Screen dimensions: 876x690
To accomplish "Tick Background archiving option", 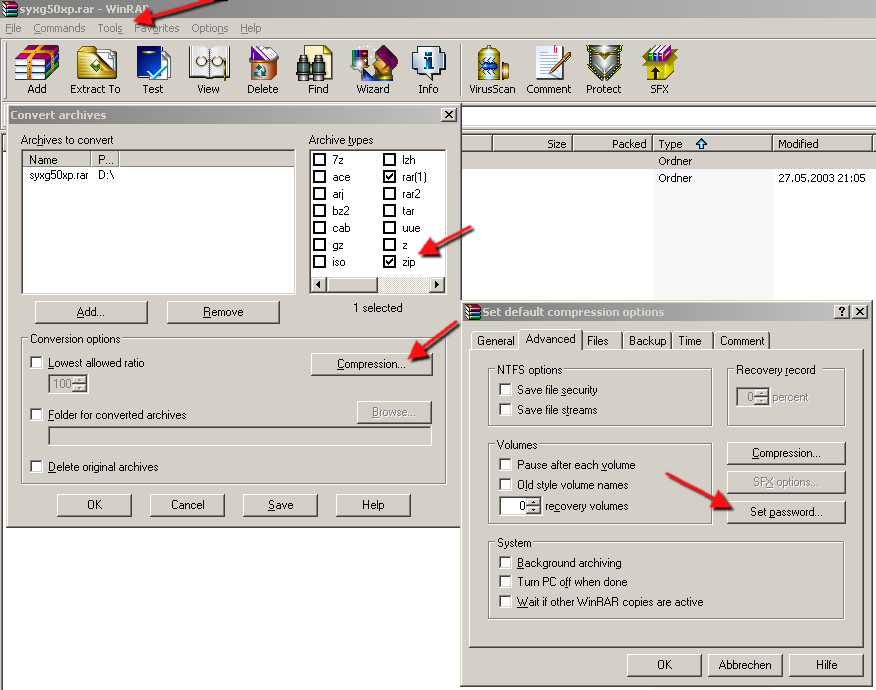I will point(505,562).
